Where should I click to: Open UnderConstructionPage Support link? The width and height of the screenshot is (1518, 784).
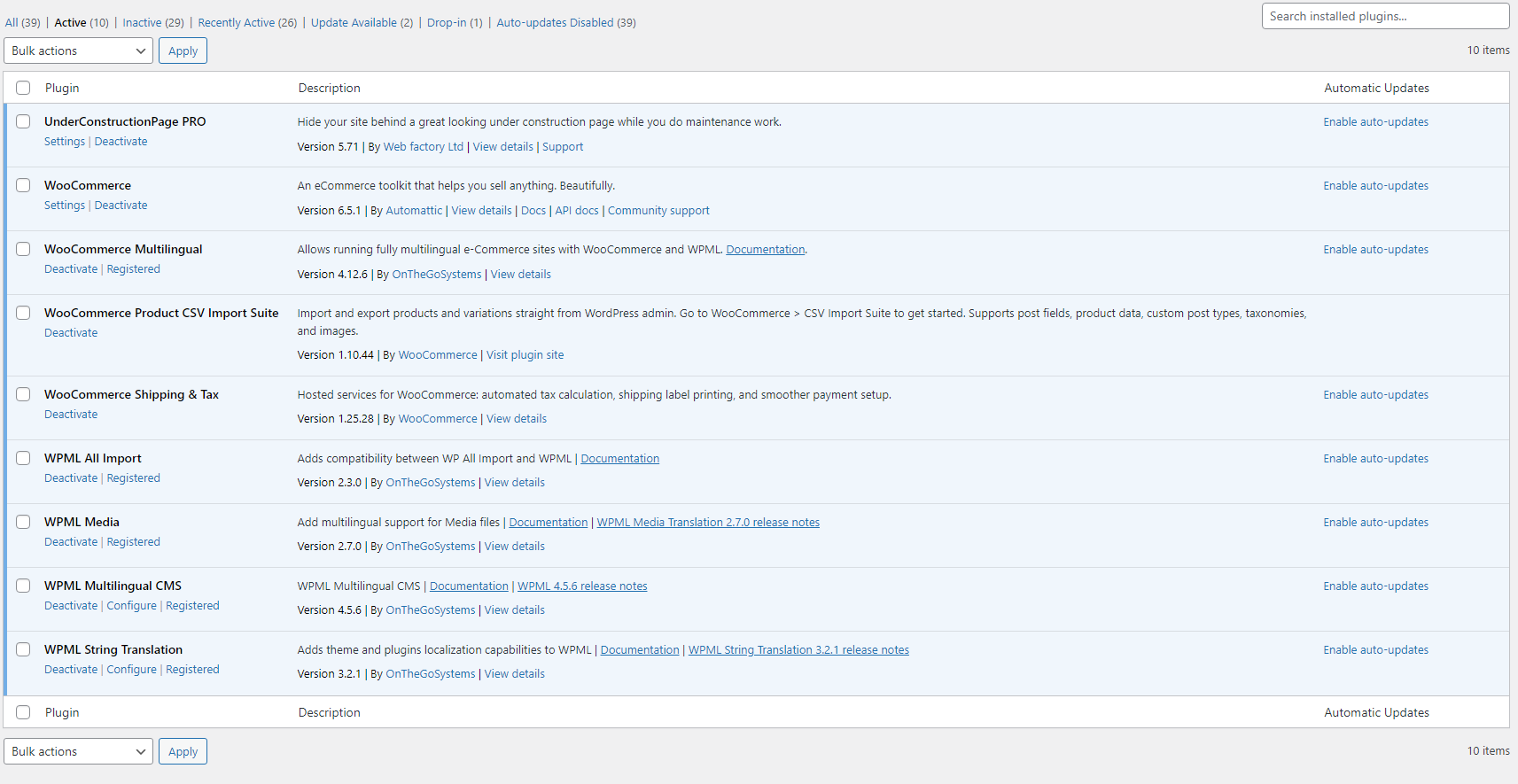coord(563,147)
